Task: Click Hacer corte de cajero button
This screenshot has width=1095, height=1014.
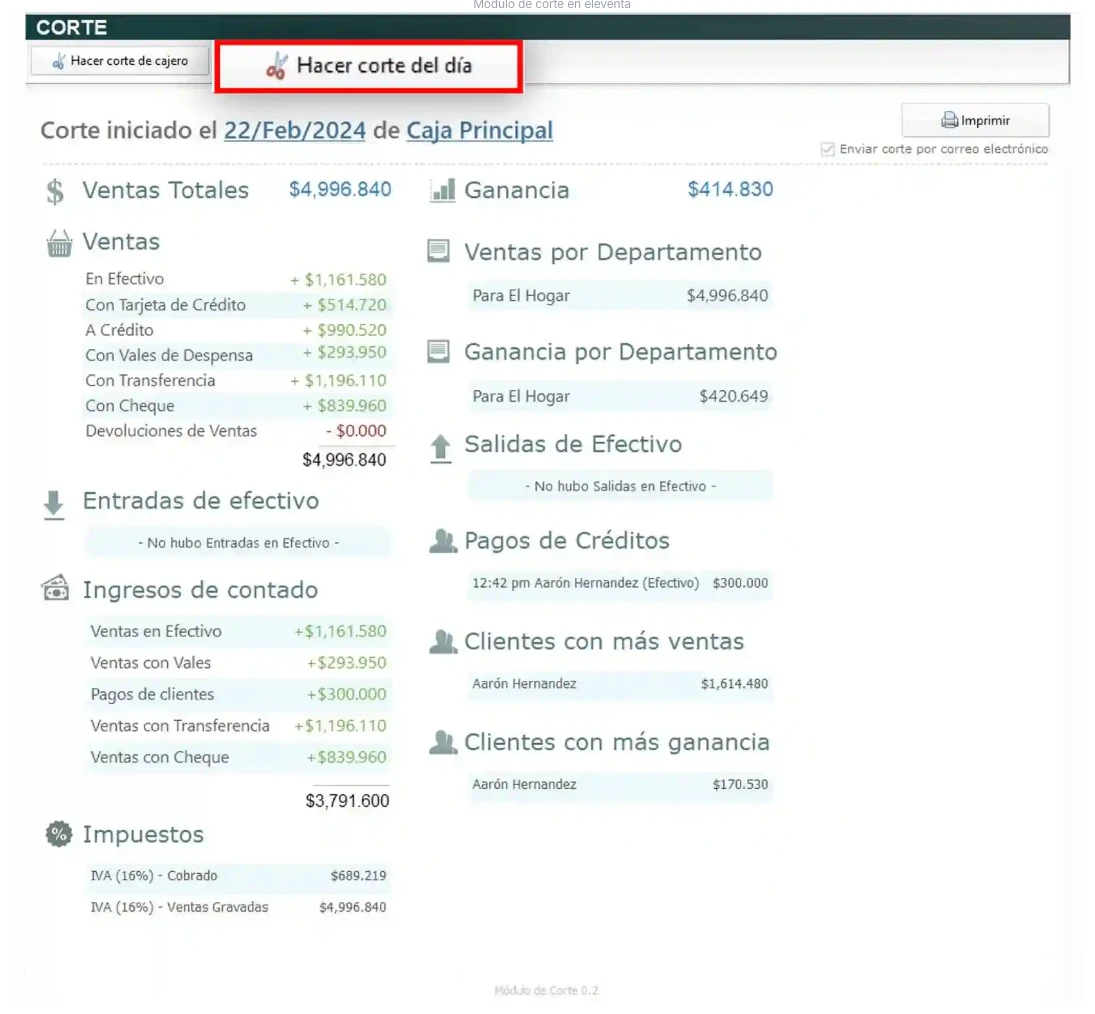Action: [119, 61]
